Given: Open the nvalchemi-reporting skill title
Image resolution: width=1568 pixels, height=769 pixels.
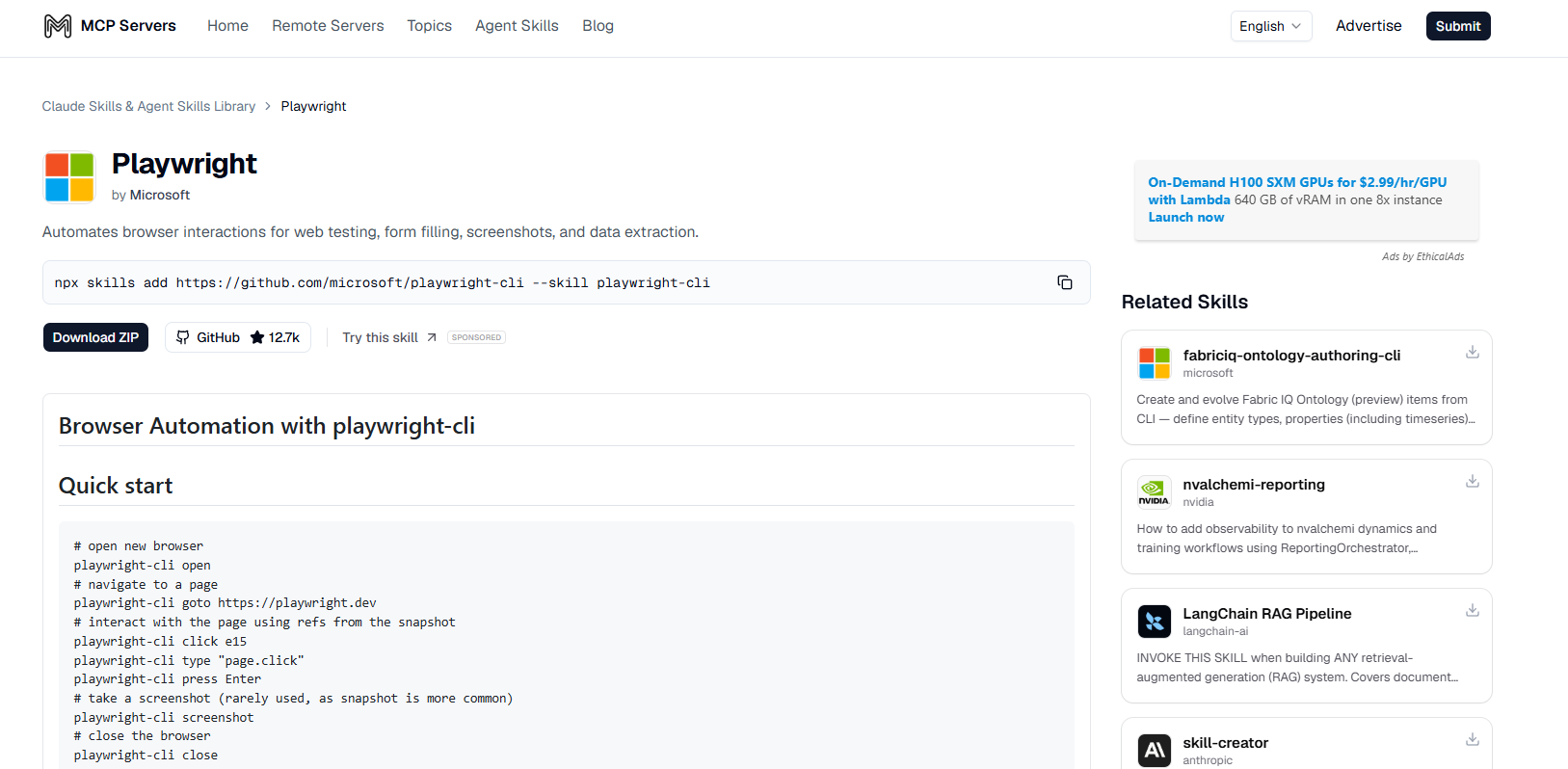Looking at the screenshot, I should (x=1254, y=485).
